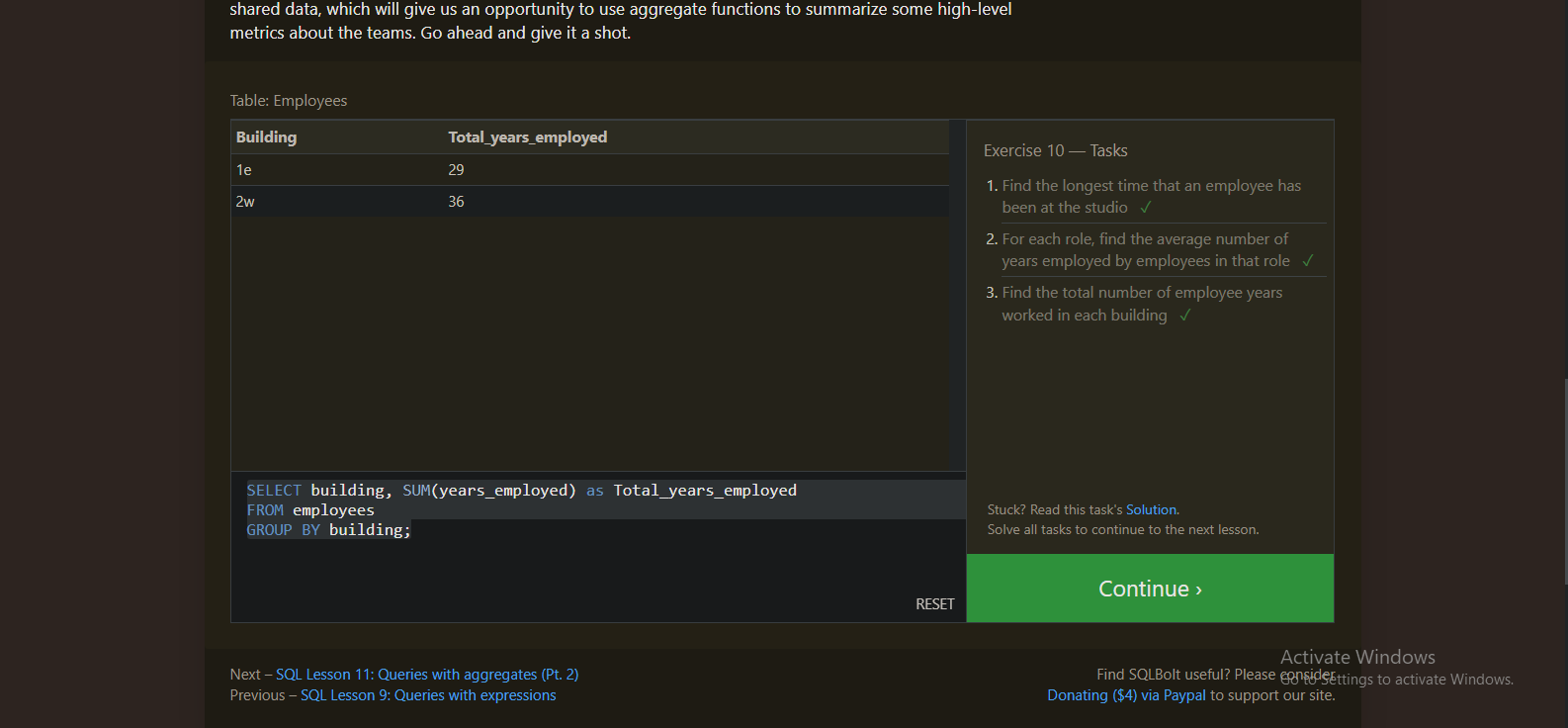Click the checkmark next to task 1
1568x728 pixels.
[1146, 208]
